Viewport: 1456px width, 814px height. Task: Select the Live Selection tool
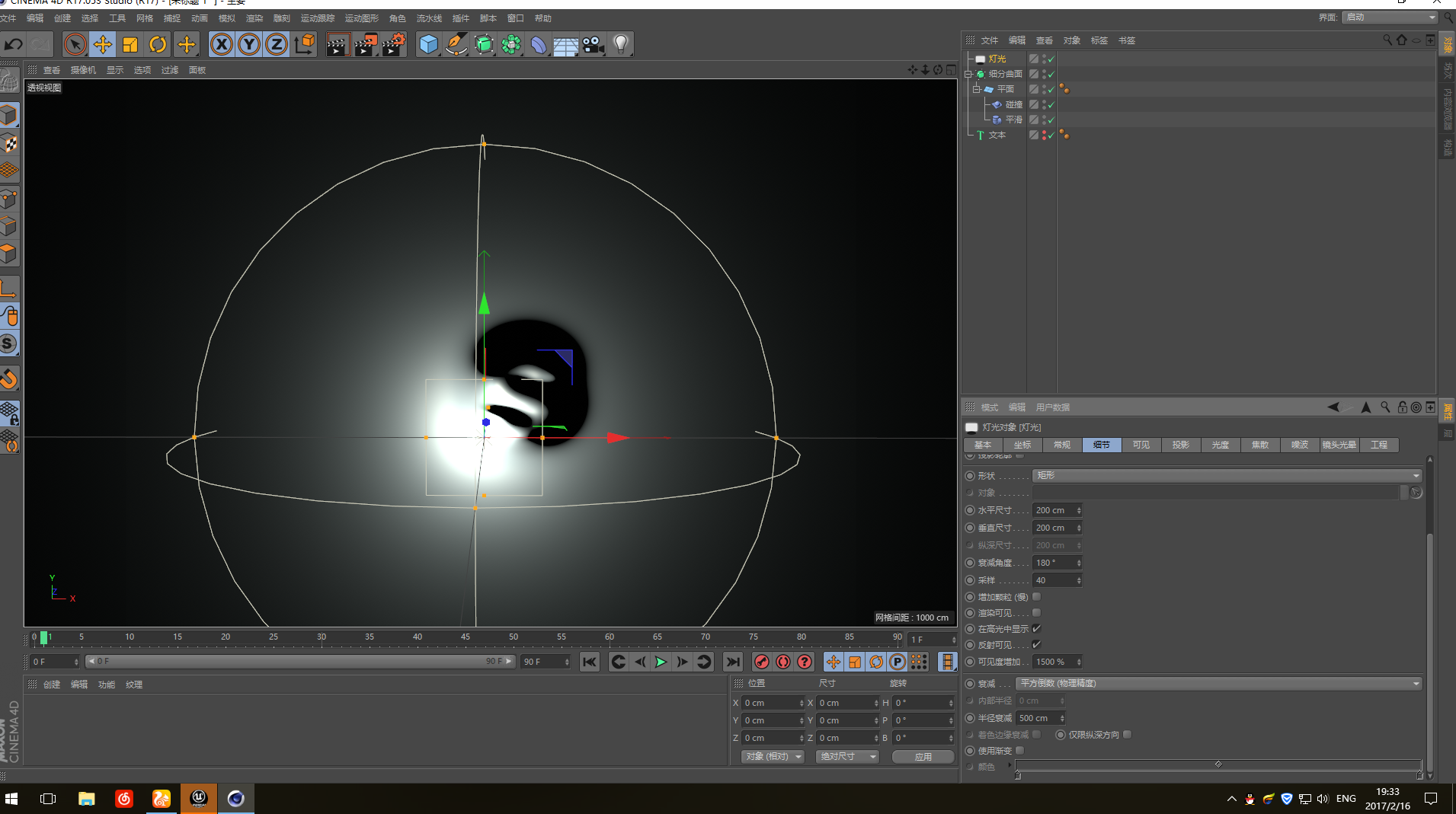click(75, 45)
